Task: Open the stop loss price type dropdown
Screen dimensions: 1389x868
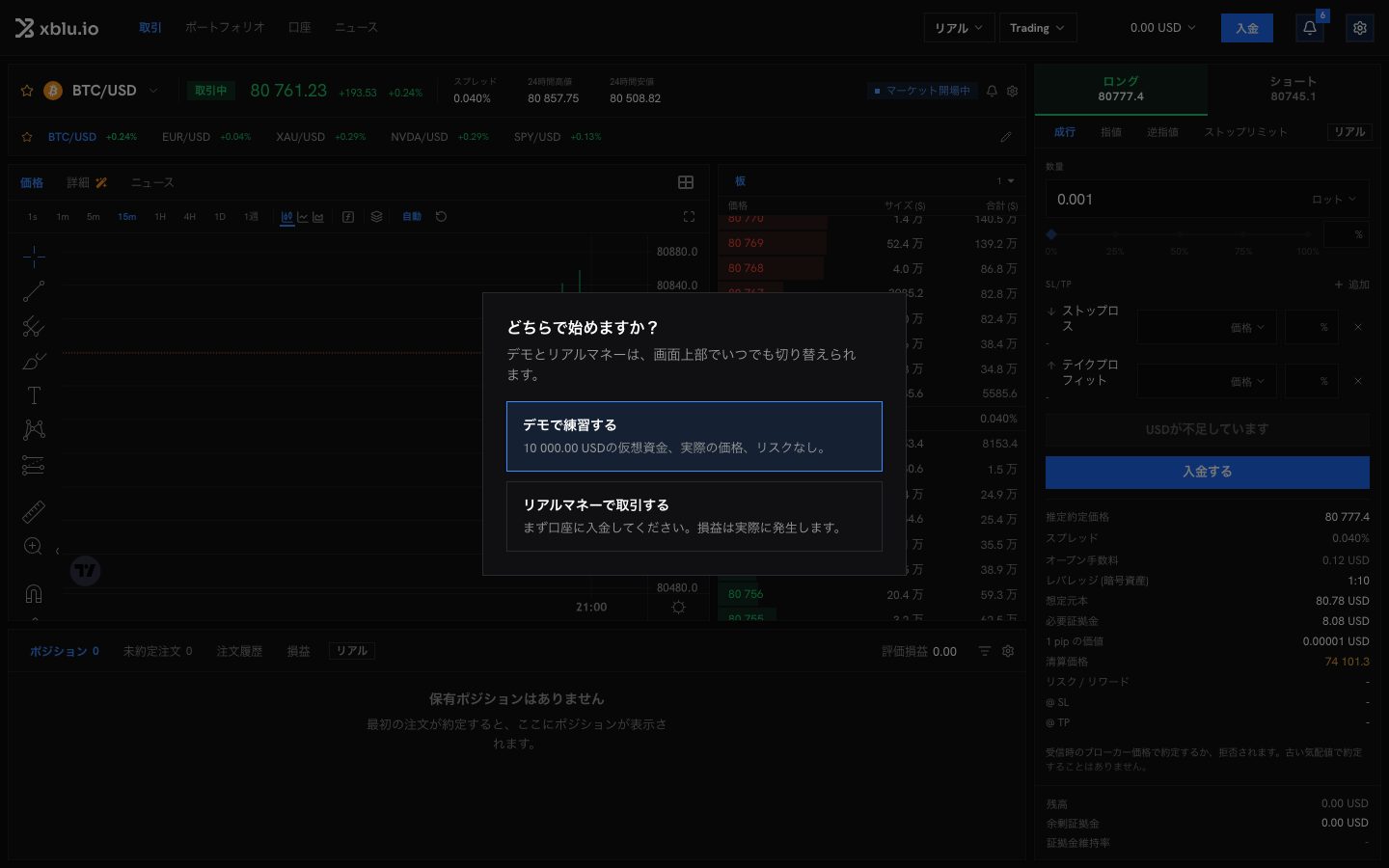Action: (1248, 328)
